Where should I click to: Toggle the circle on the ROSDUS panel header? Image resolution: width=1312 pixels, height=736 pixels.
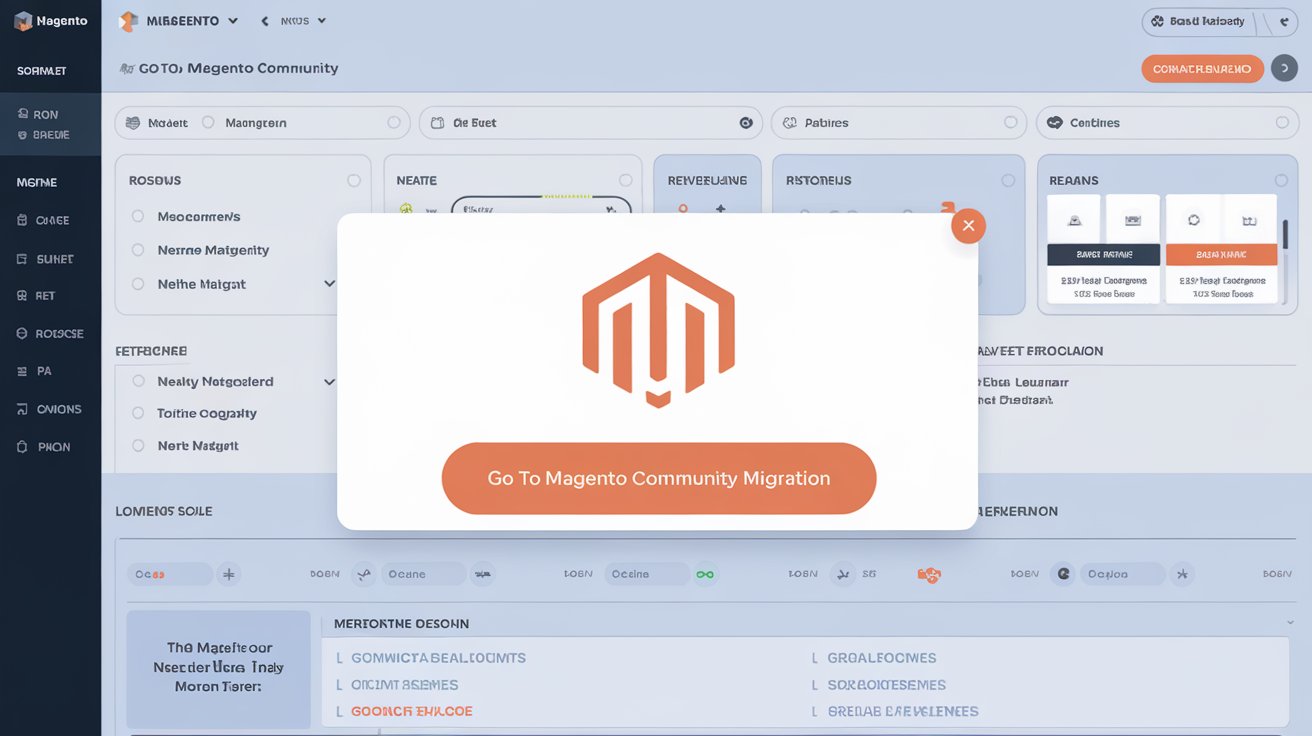(353, 181)
